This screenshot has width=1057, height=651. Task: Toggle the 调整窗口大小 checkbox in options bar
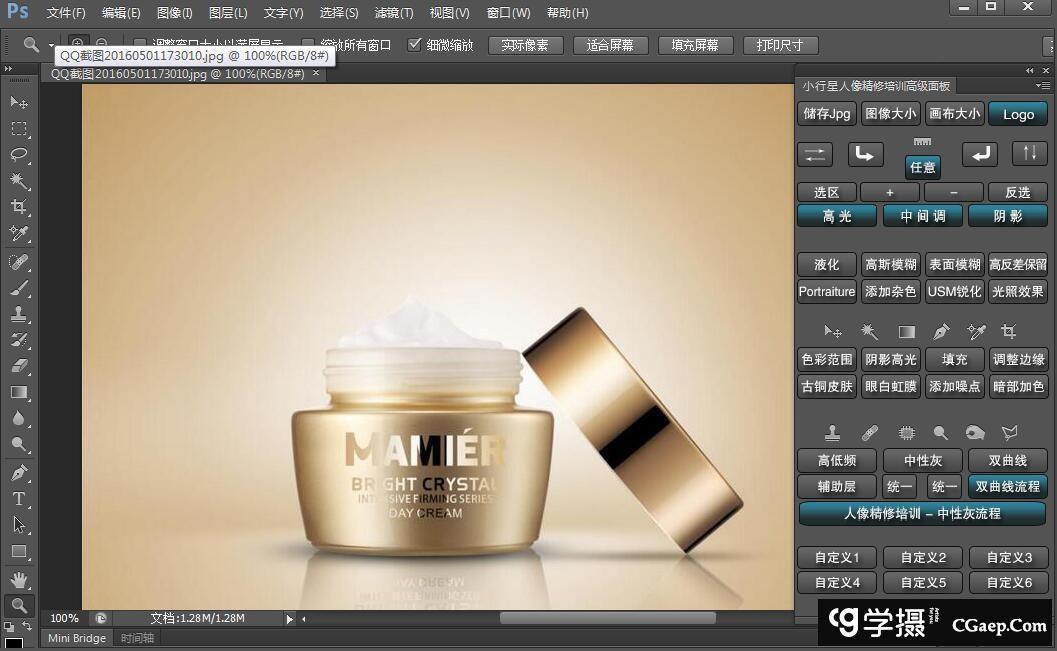140,45
